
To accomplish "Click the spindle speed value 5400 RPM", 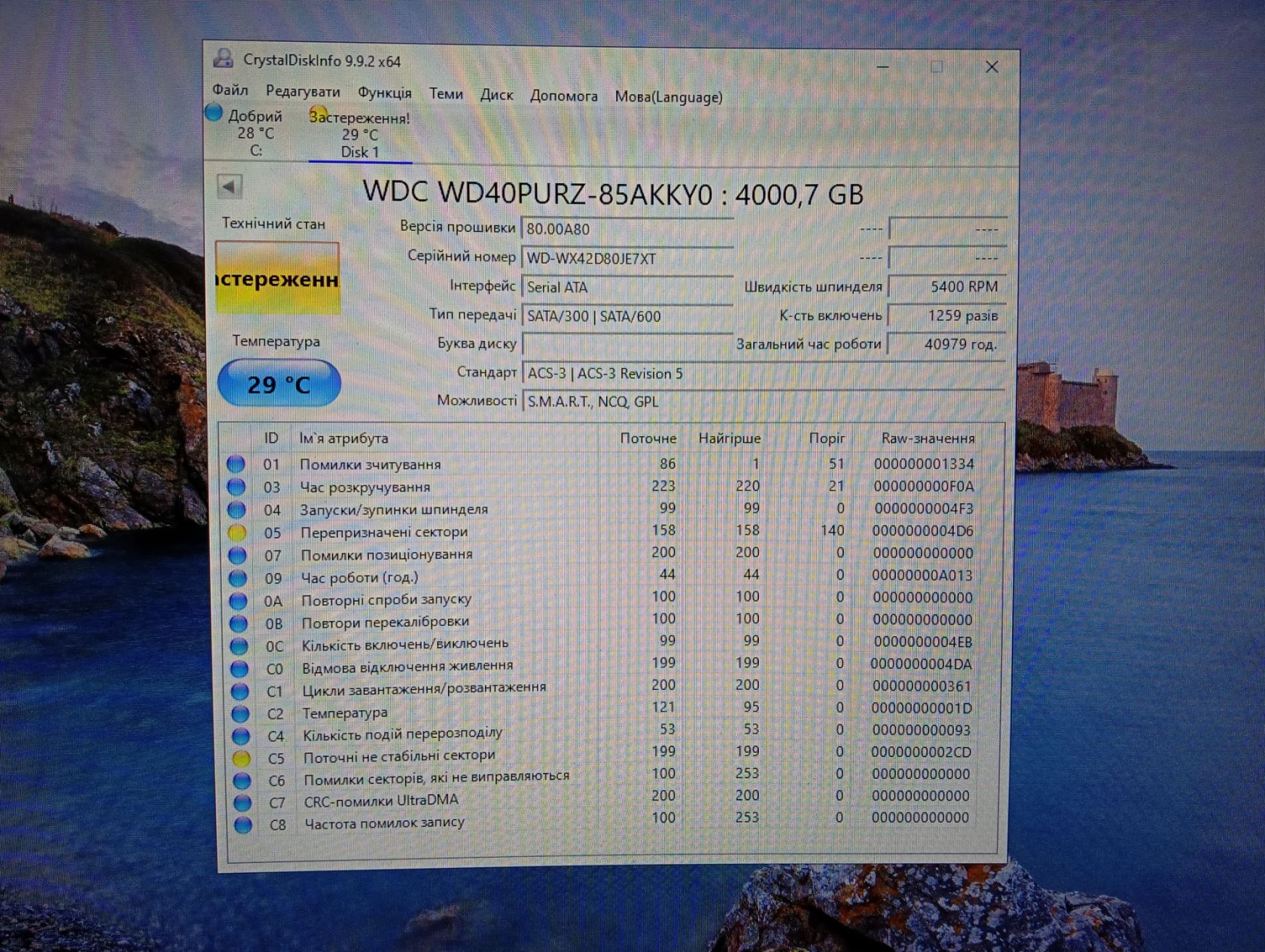I will 946,286.
